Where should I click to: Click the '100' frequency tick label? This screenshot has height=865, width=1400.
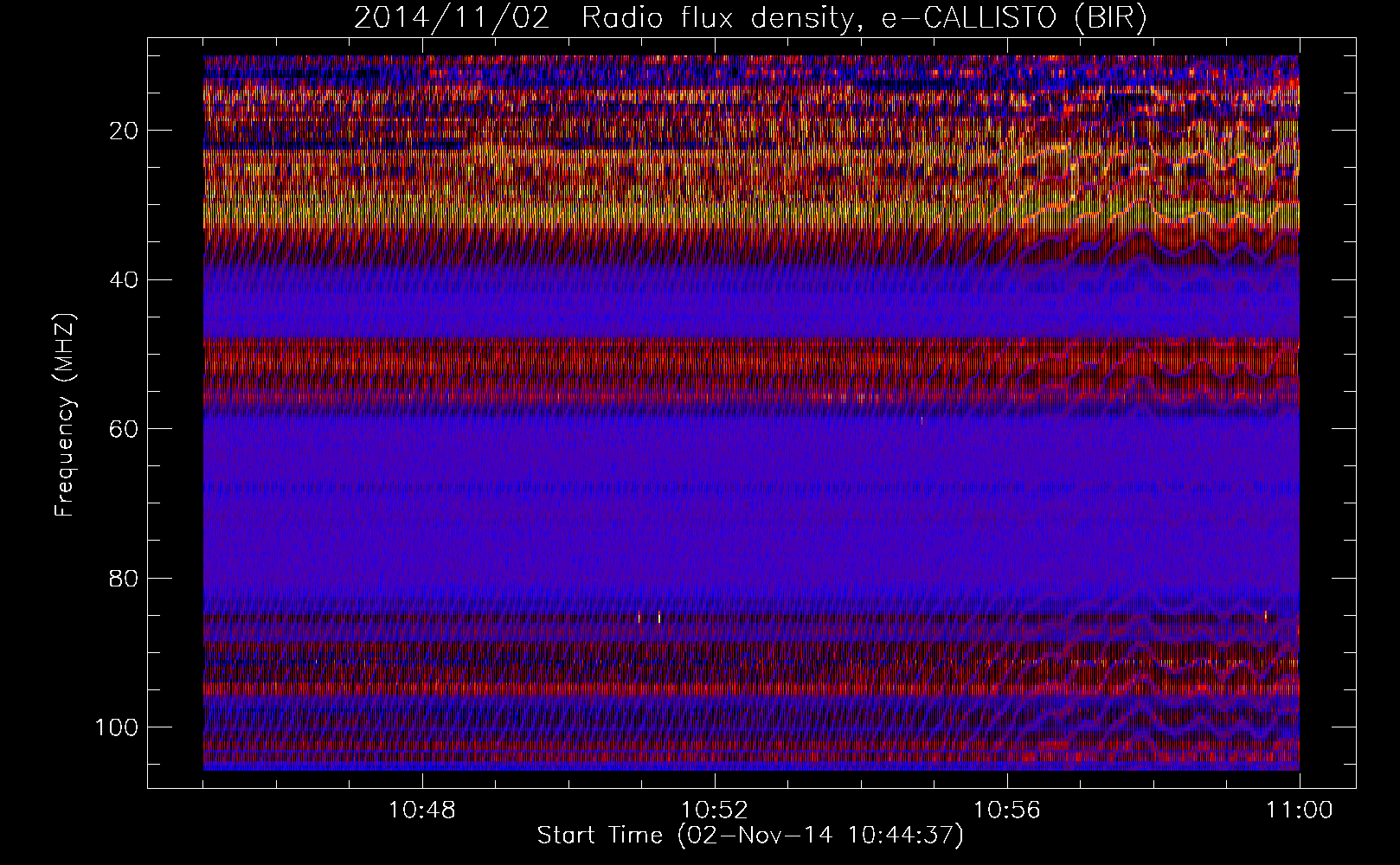click(117, 727)
